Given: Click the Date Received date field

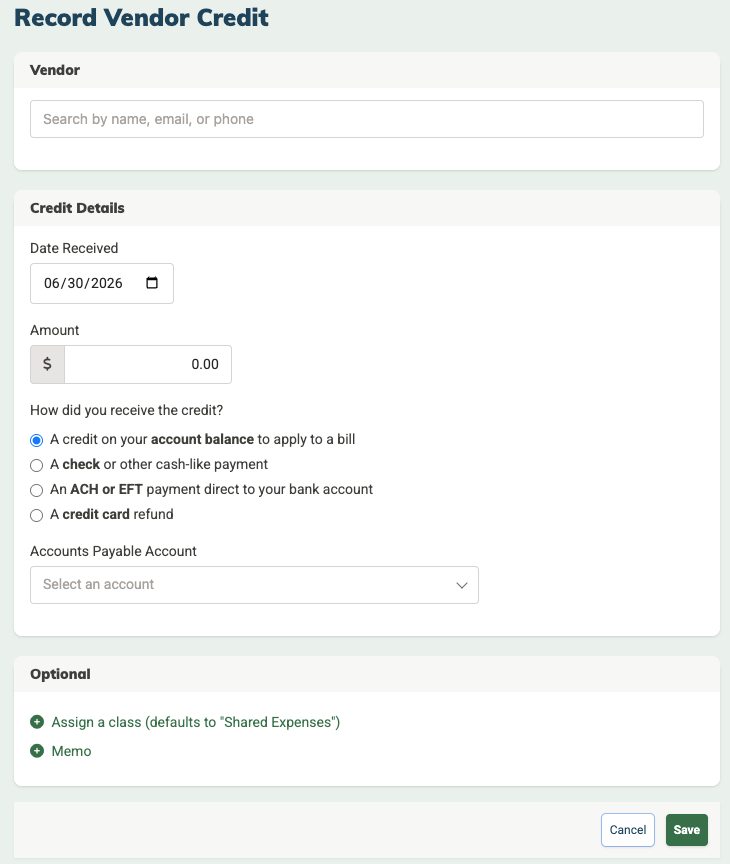Looking at the screenshot, I should tap(102, 283).
